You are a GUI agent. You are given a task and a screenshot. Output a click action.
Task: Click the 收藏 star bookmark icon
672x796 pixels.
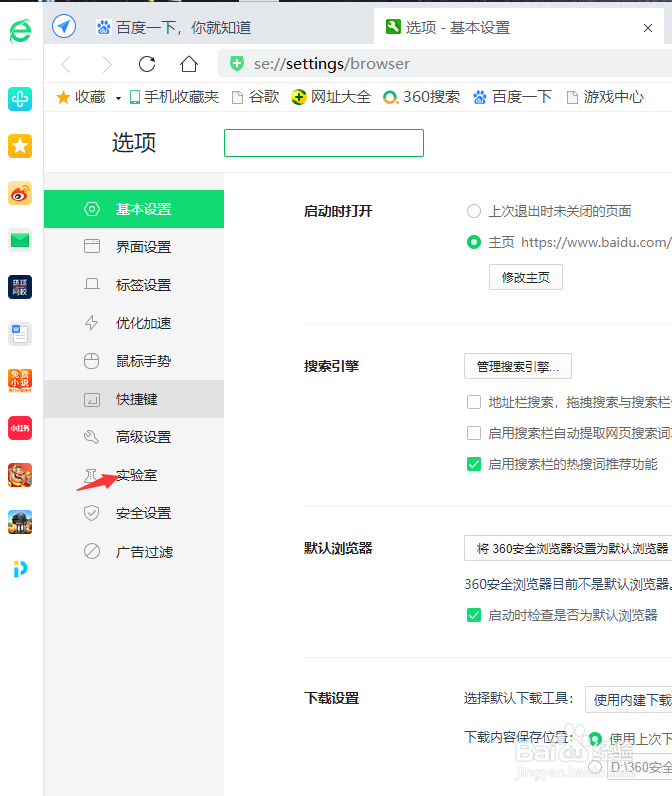click(x=63, y=97)
